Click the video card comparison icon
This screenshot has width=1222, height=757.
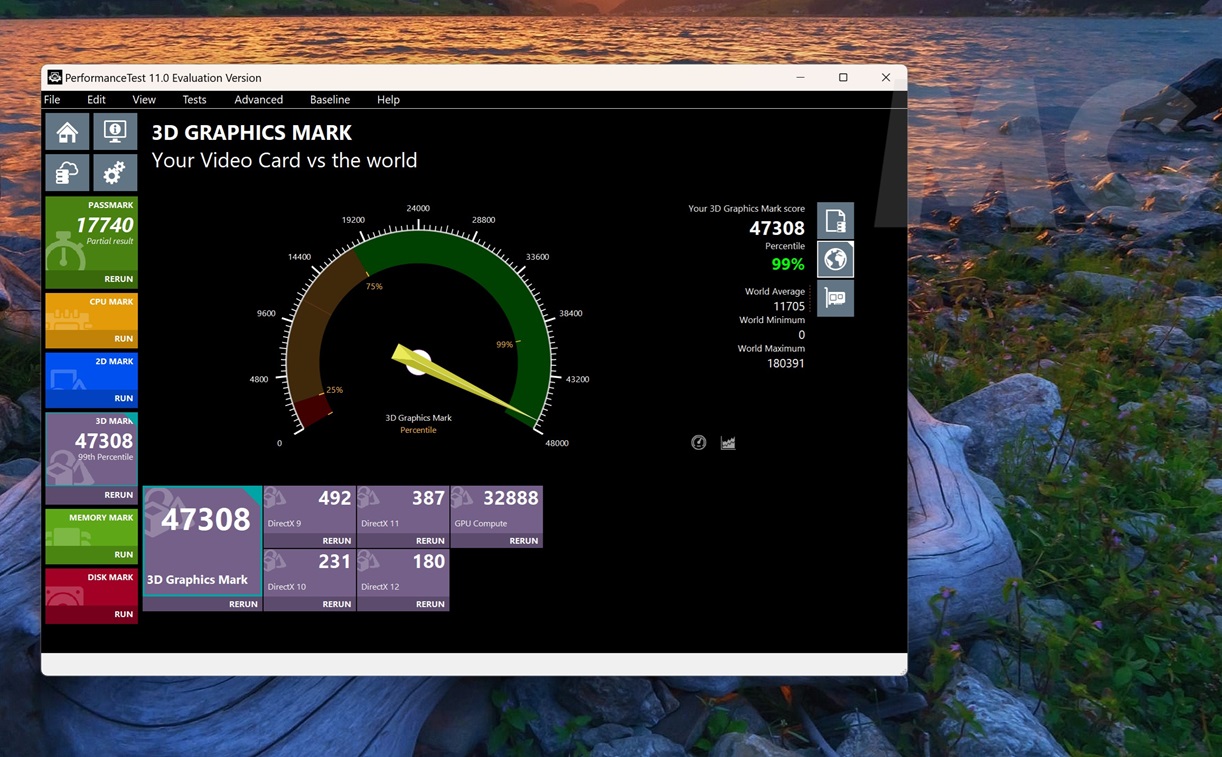(835, 298)
